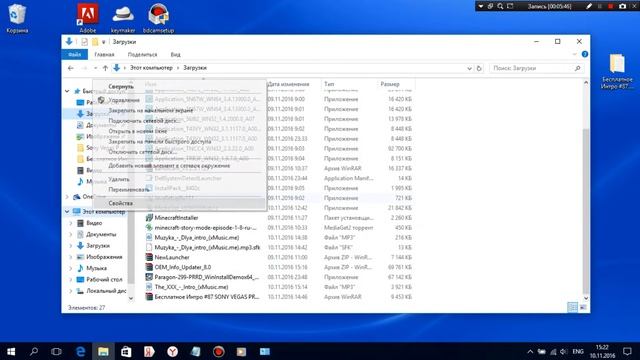Open recent locations dropdown next to navigation arrows
The width and height of the screenshot is (640, 360).
click(96, 68)
